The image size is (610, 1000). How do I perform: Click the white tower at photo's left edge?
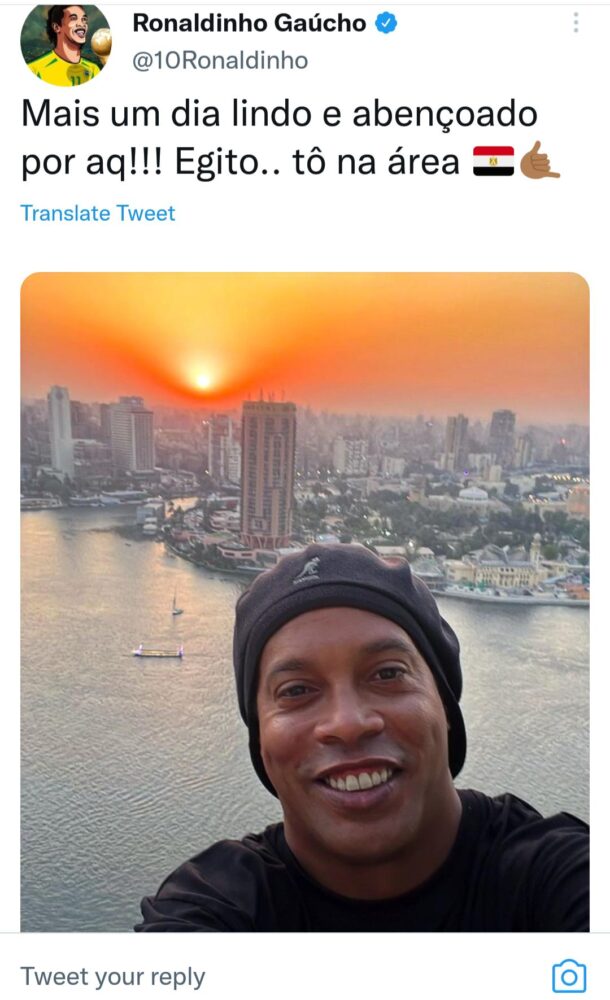(x=61, y=430)
